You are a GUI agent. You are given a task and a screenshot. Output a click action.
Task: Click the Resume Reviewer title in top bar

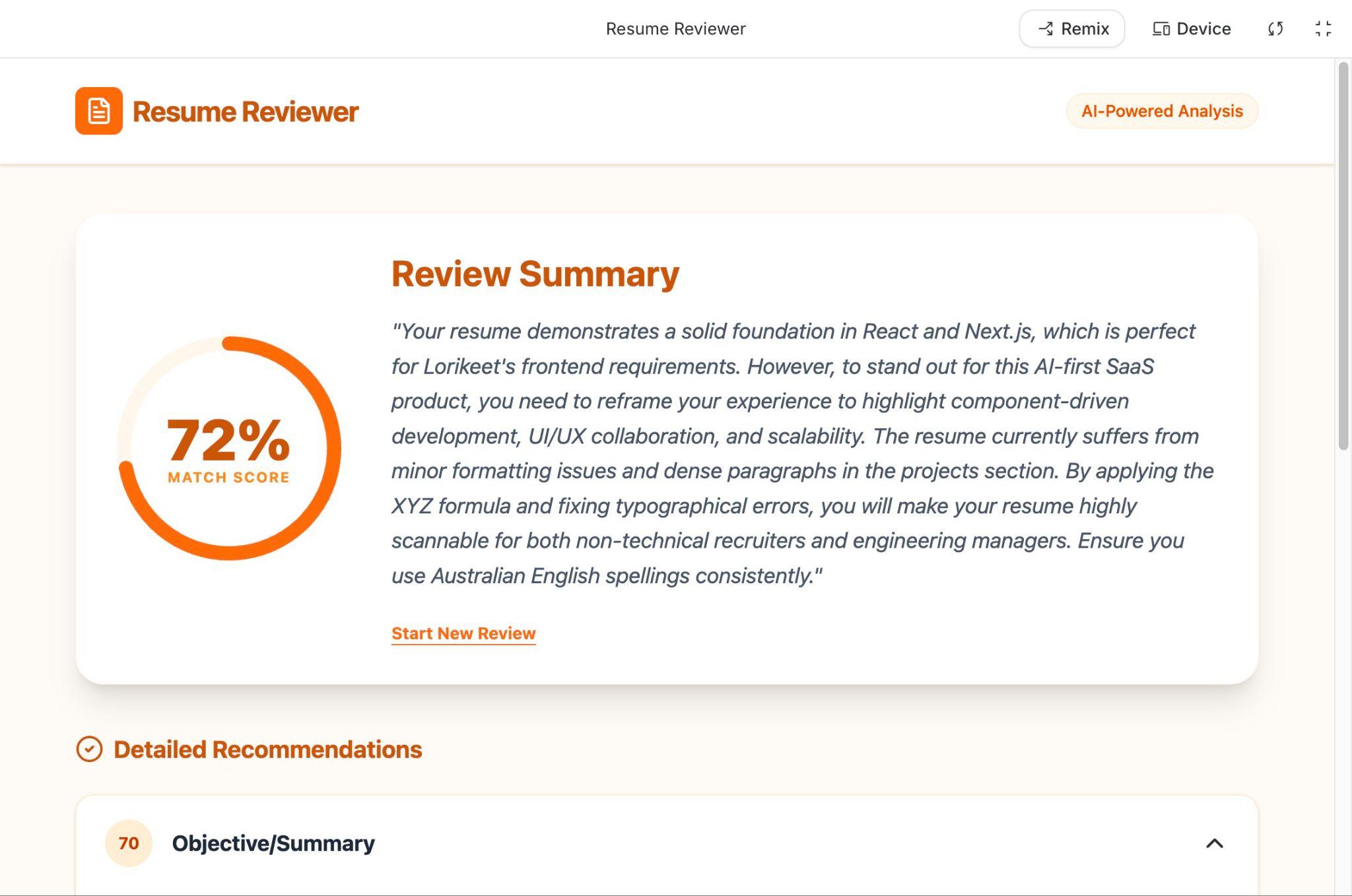click(x=675, y=29)
